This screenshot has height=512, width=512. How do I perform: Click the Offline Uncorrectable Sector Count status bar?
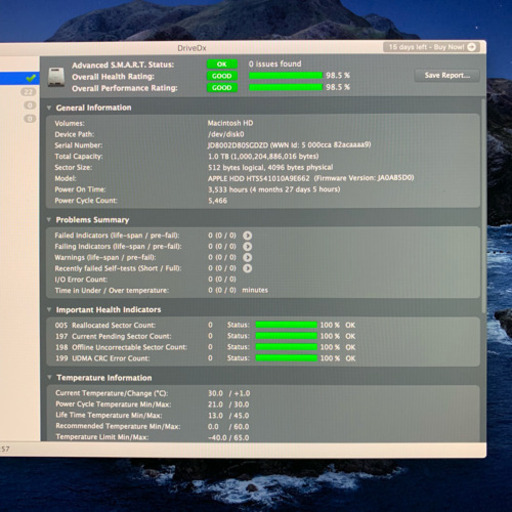pos(286,347)
